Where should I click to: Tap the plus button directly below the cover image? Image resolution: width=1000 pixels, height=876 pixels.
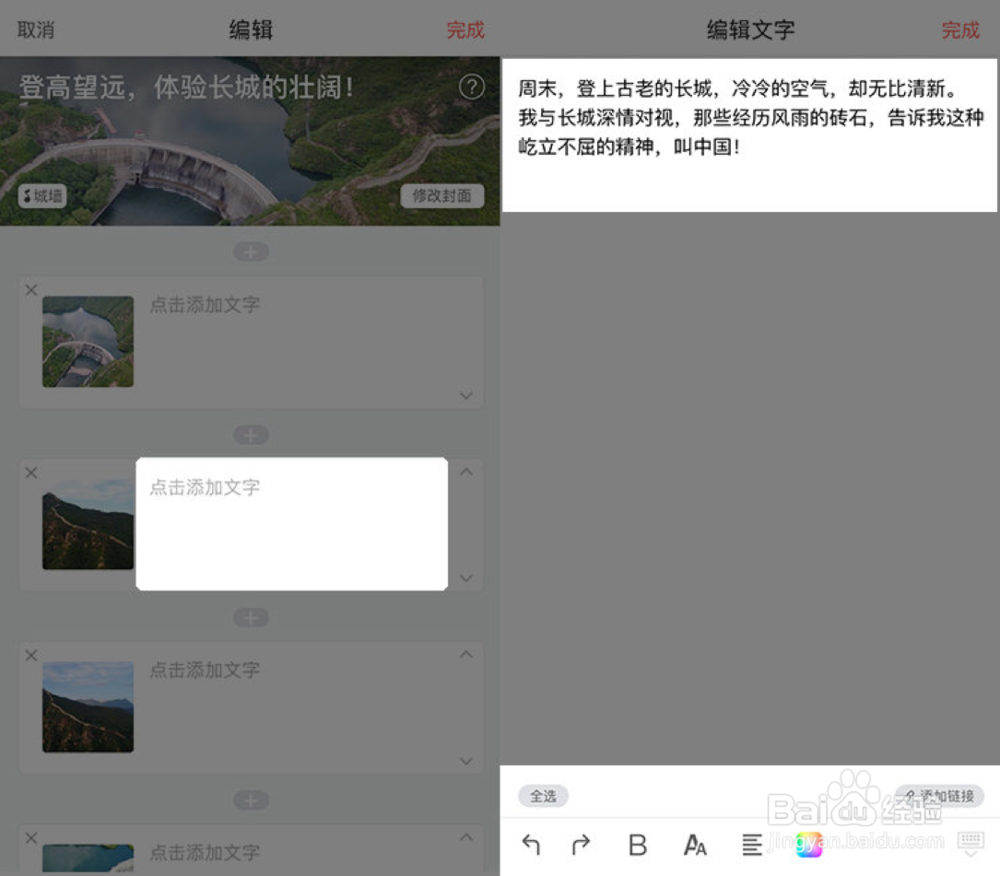coord(251,252)
